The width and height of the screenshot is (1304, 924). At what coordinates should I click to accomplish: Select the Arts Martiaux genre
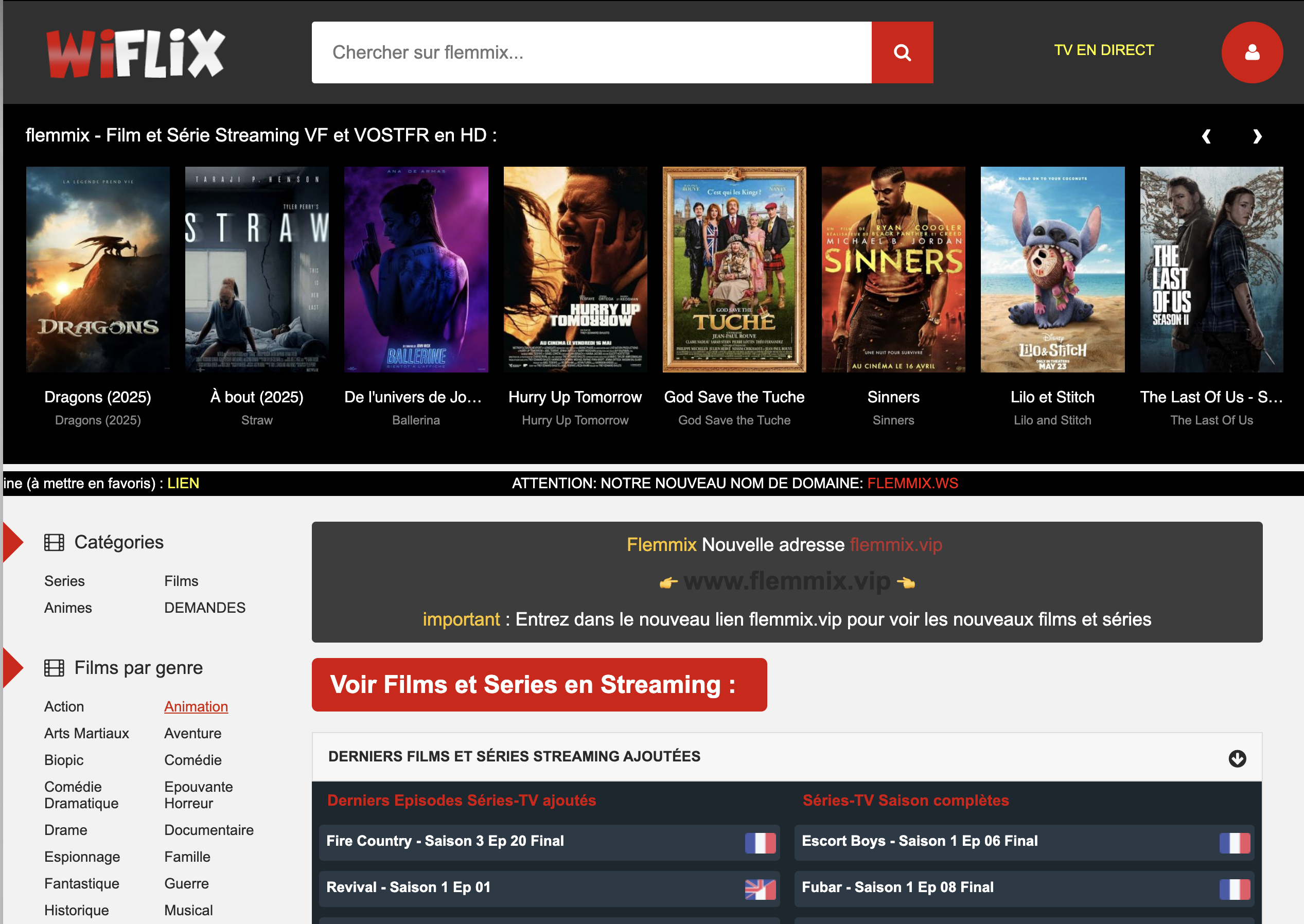coord(86,734)
